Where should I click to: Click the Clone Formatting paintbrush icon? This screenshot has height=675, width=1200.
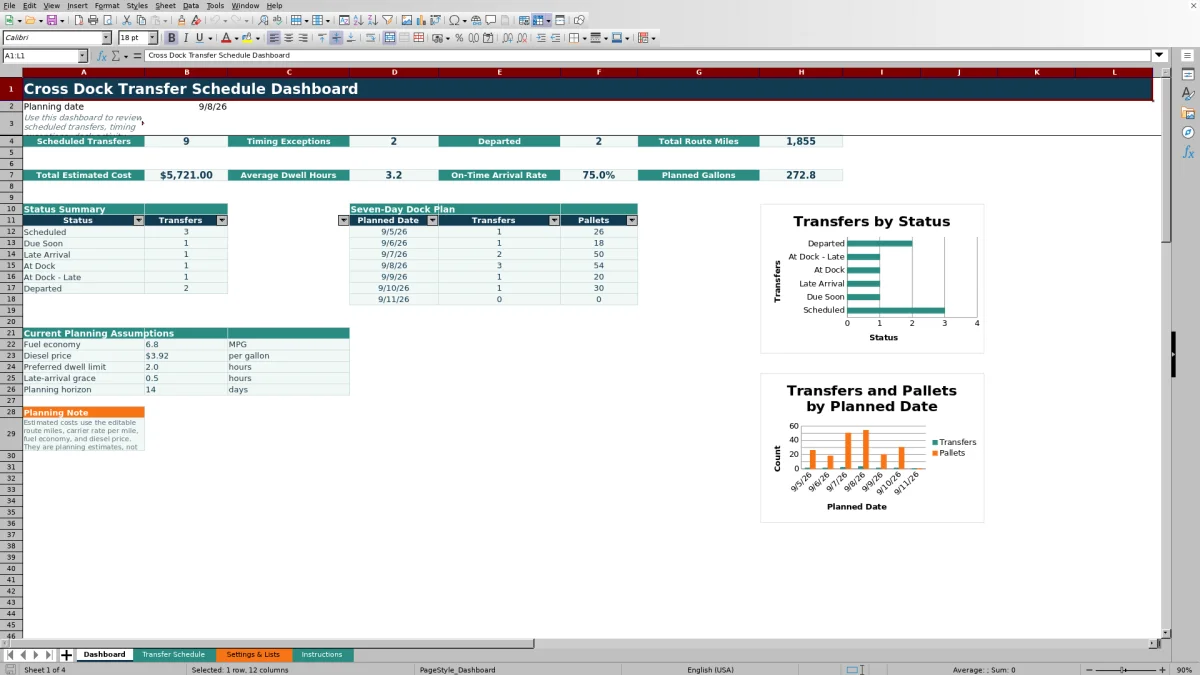[x=182, y=20]
